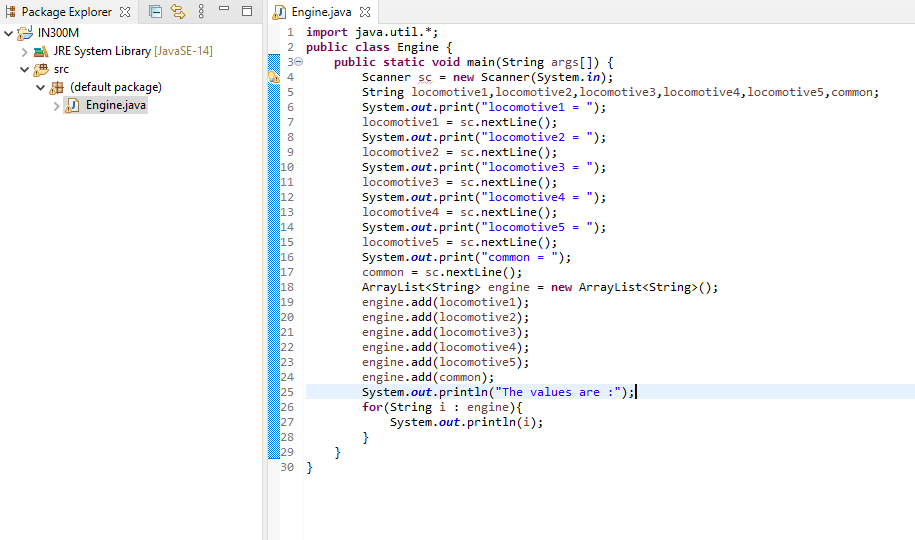The width and height of the screenshot is (915, 540).
Task: Click the src folder package icon
Action: tap(41, 70)
